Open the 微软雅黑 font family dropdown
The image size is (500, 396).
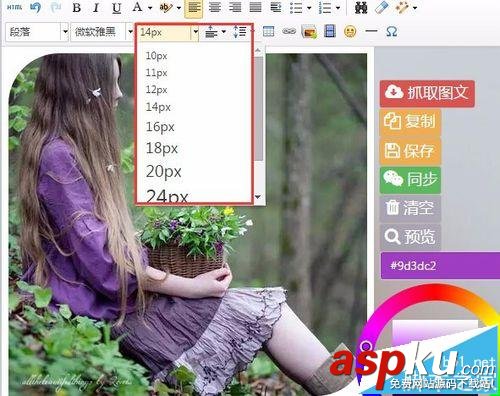coord(102,32)
